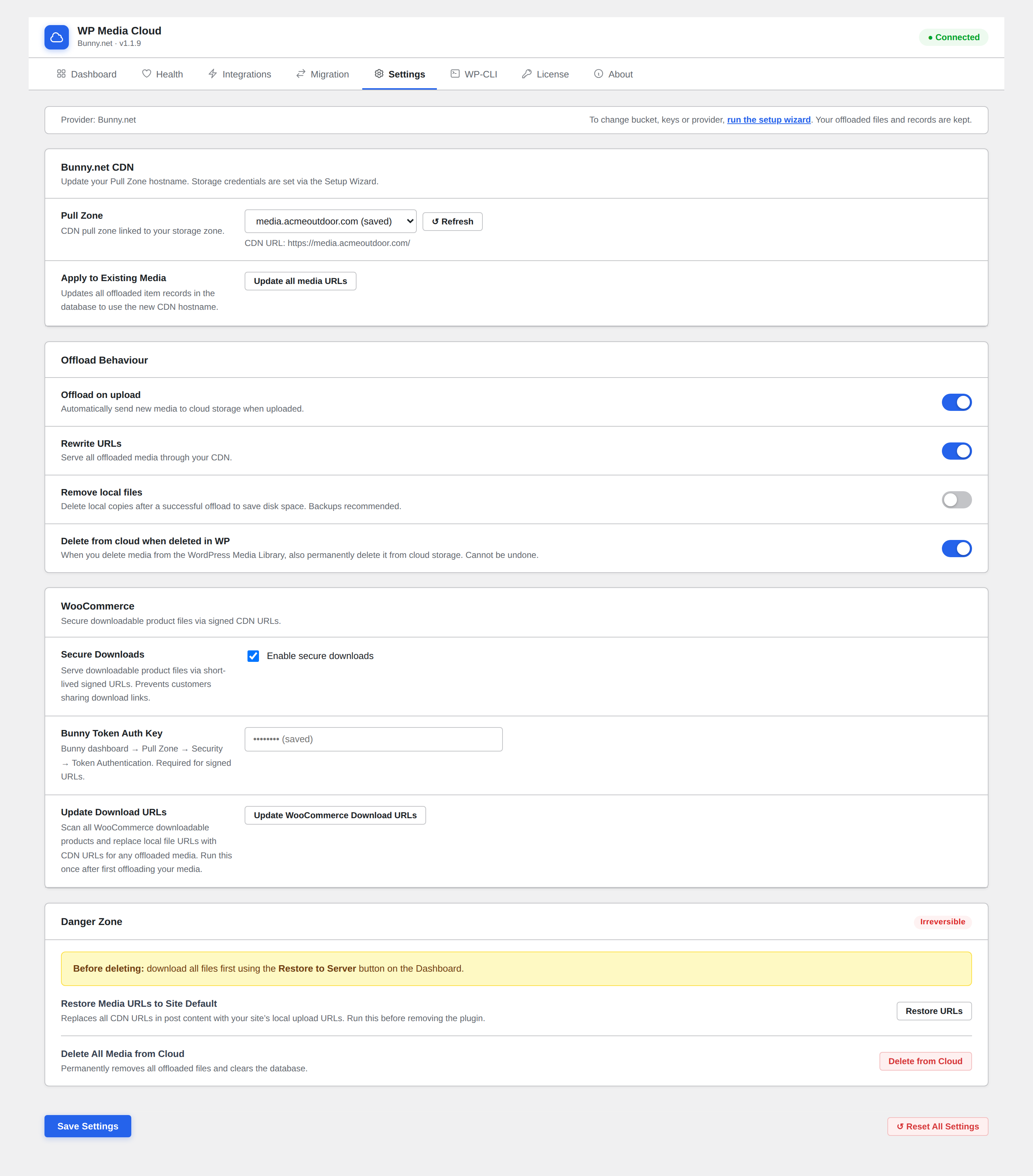Screen dimensions: 1033x1176
Task: Focus the Bunny Token Auth Key field
Action: (x=373, y=739)
